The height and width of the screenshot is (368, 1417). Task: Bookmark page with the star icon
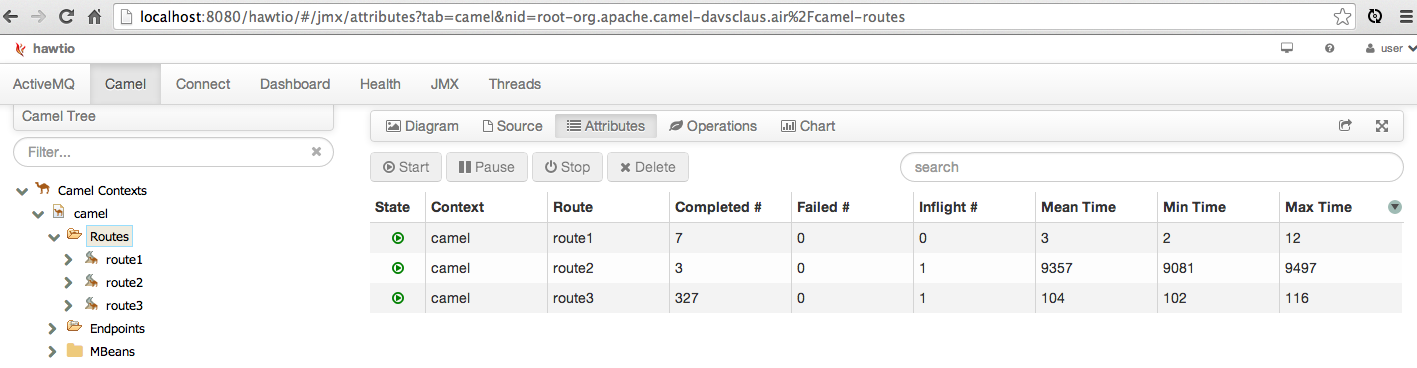(1342, 17)
